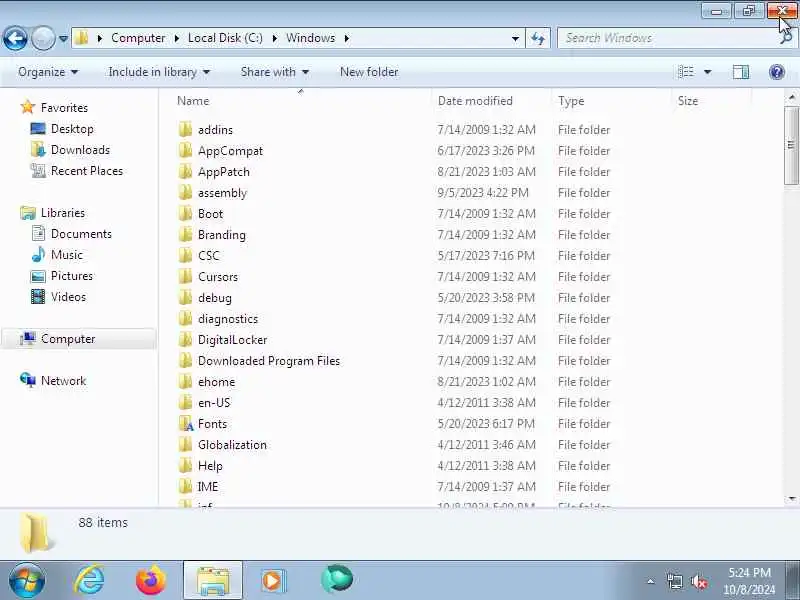Select the AppPatch folder icon
Viewport: 800px width, 600px height.
(x=186, y=171)
